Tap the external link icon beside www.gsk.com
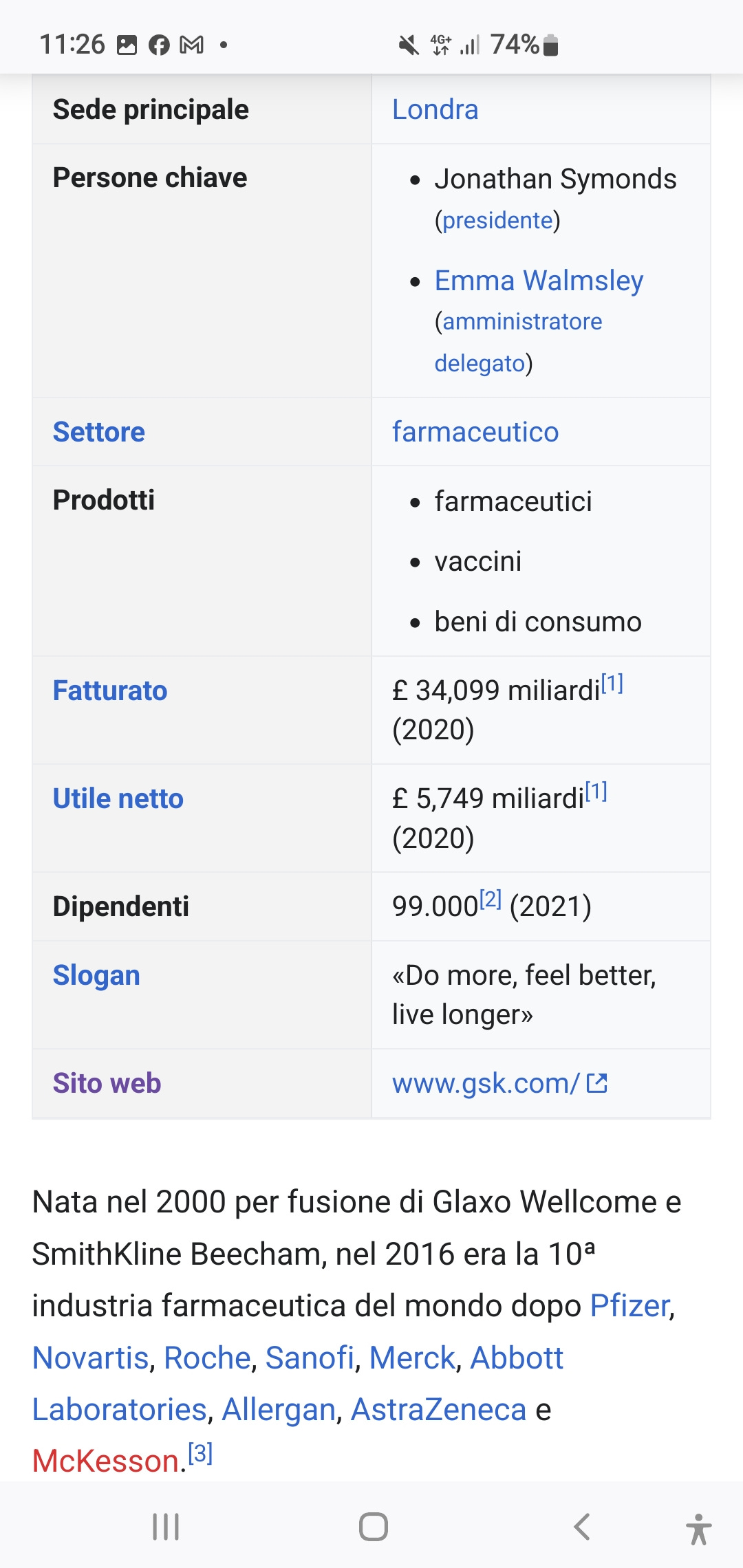 596,1083
